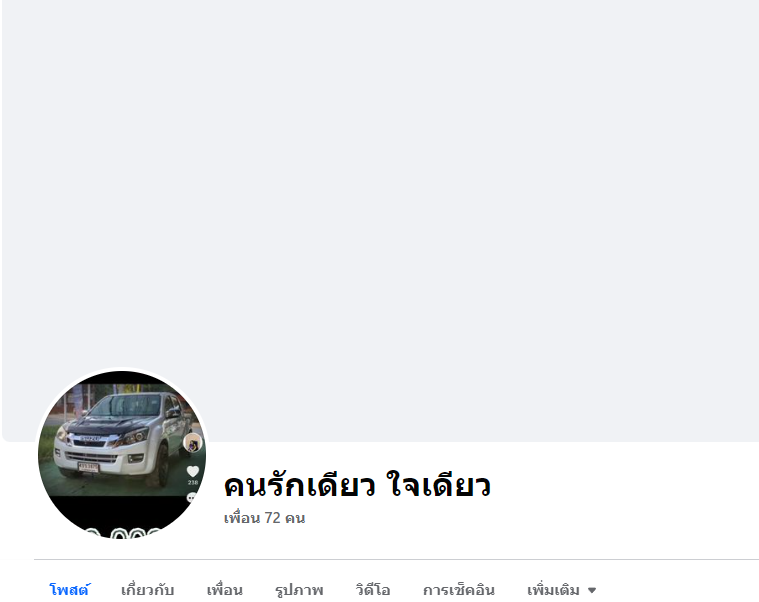
Task: Tap the white heart icon on profile photo
Action: click(193, 471)
